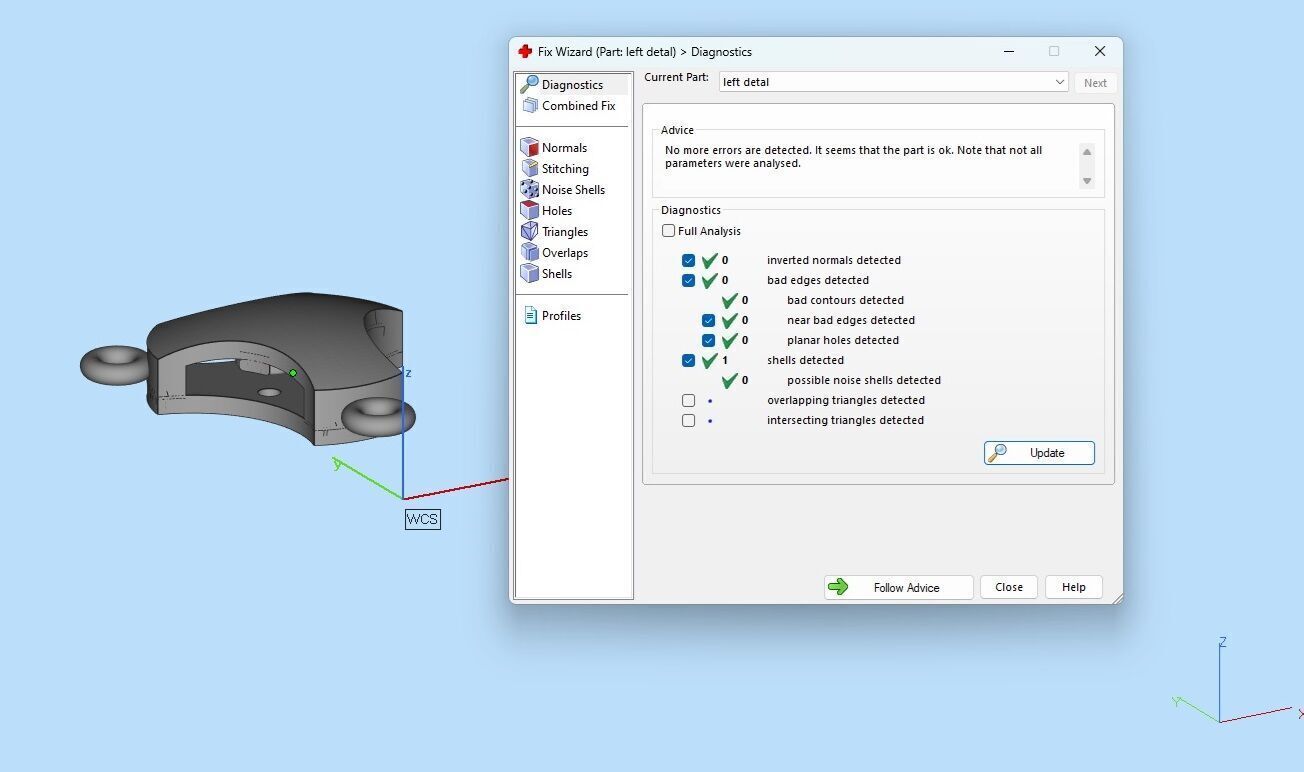Viewport: 1304px width, 772px height.
Task: Click the Noise Shells icon
Action: pos(530,189)
